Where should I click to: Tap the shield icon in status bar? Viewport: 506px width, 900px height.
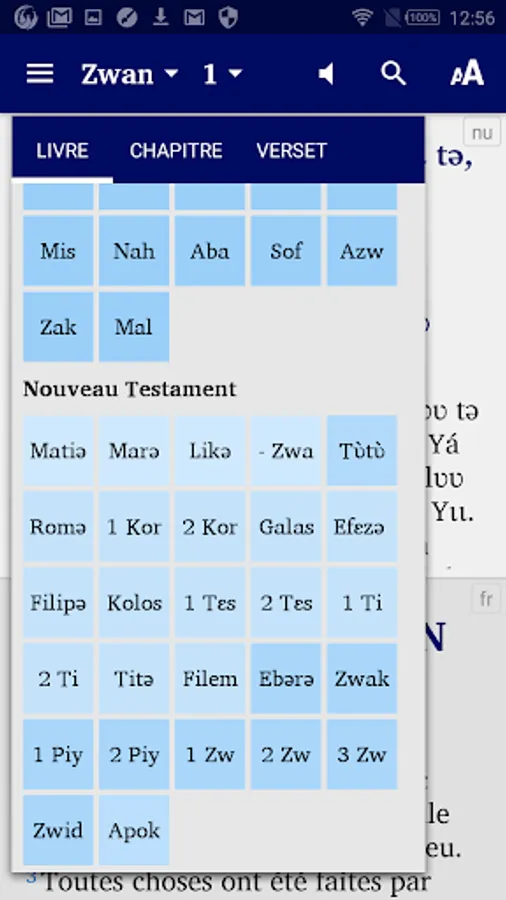tap(228, 18)
